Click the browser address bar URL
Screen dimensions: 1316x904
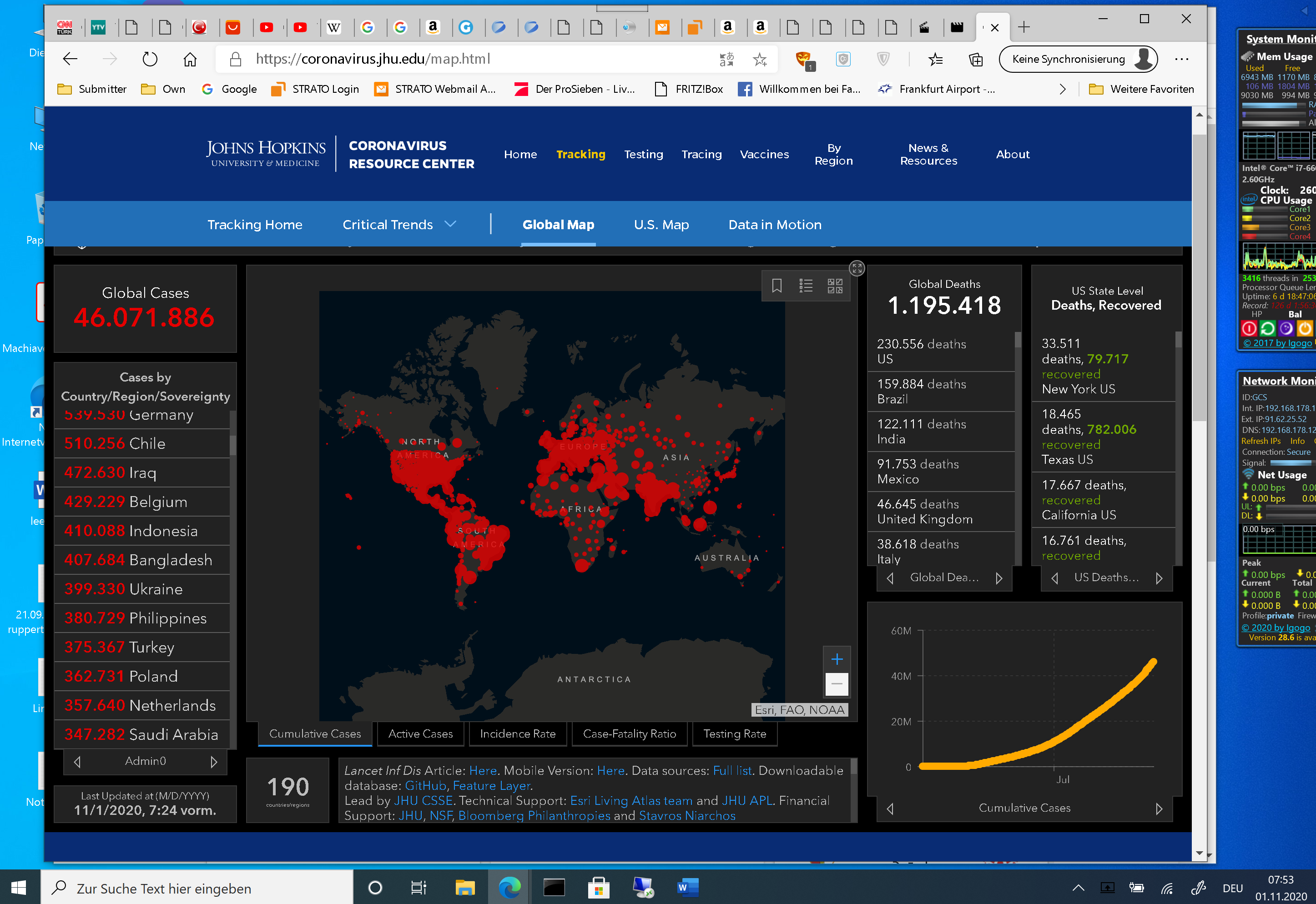372,59
